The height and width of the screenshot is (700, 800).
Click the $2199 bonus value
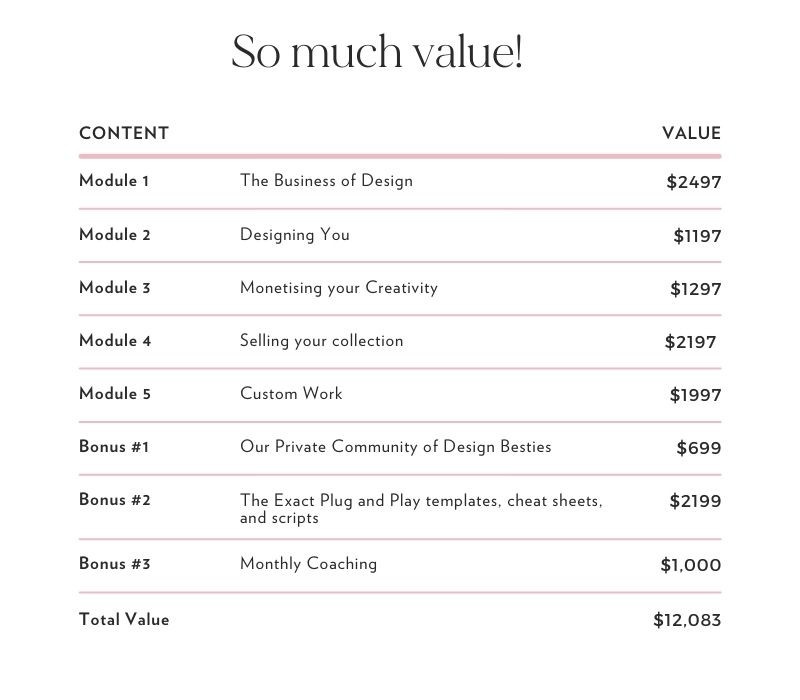695,501
